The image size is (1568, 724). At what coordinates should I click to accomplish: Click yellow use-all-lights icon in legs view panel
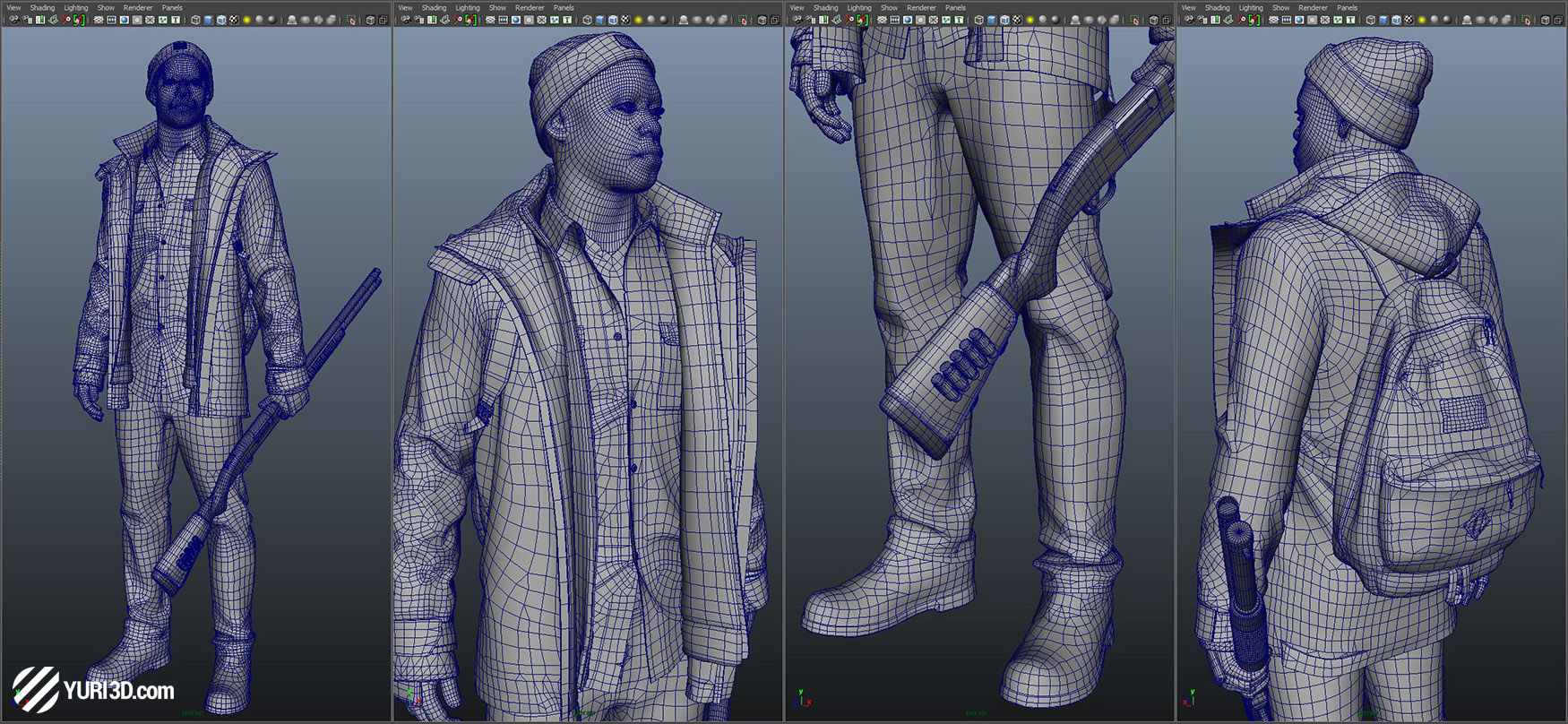(1030, 20)
